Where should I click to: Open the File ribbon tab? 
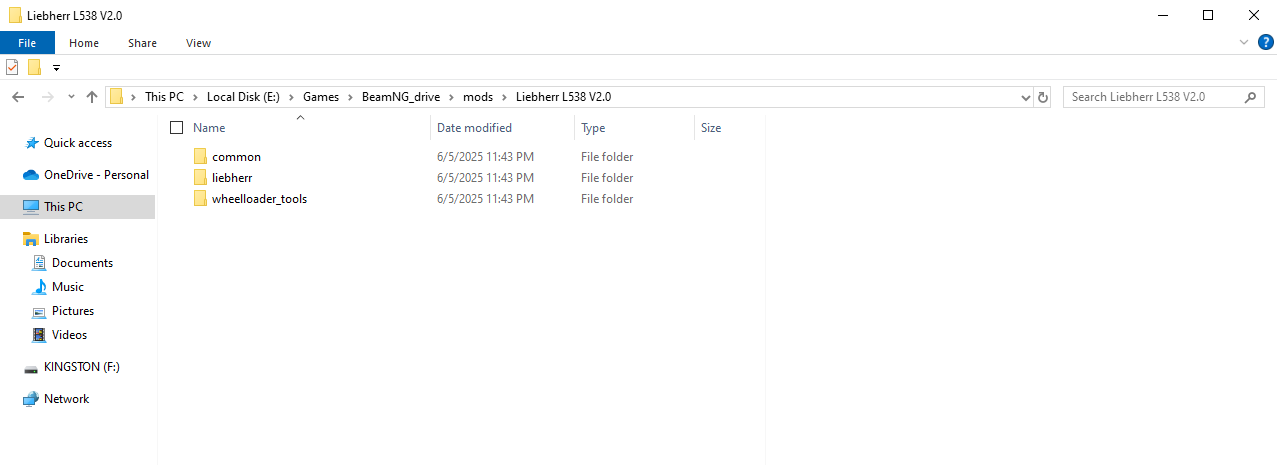pyautogui.click(x=27, y=43)
